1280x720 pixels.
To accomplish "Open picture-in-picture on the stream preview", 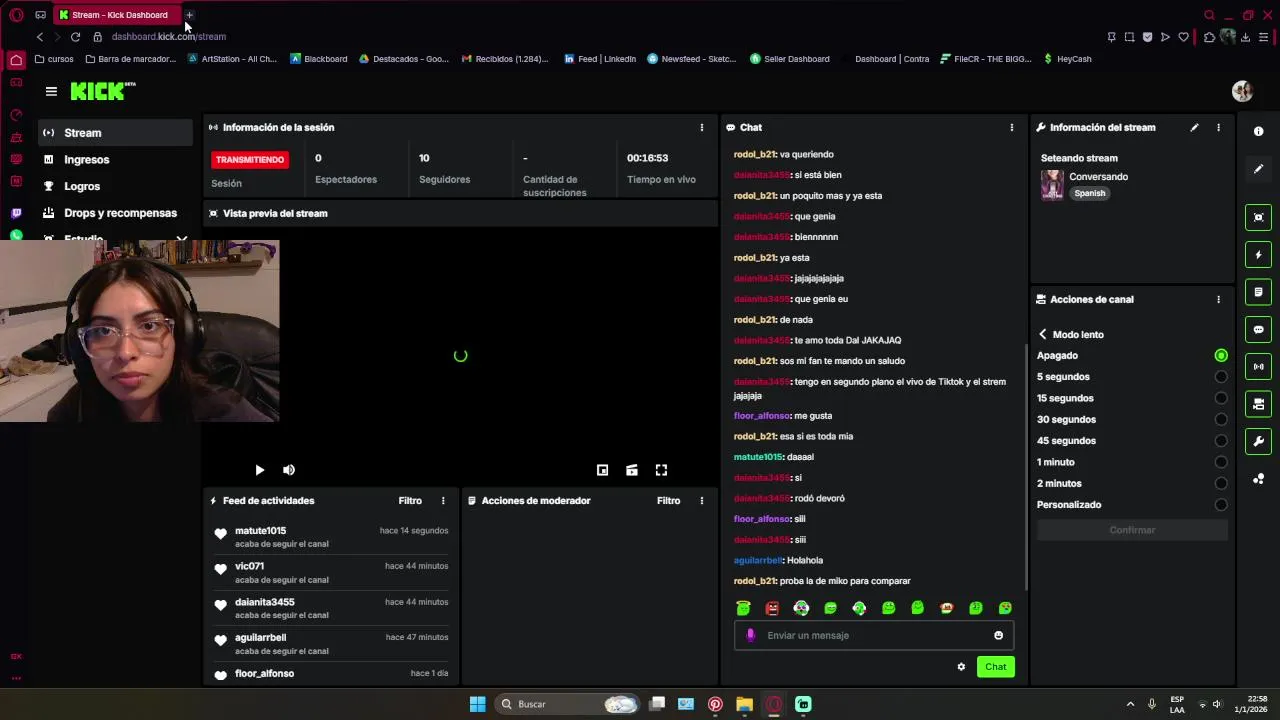I will click(x=602, y=470).
